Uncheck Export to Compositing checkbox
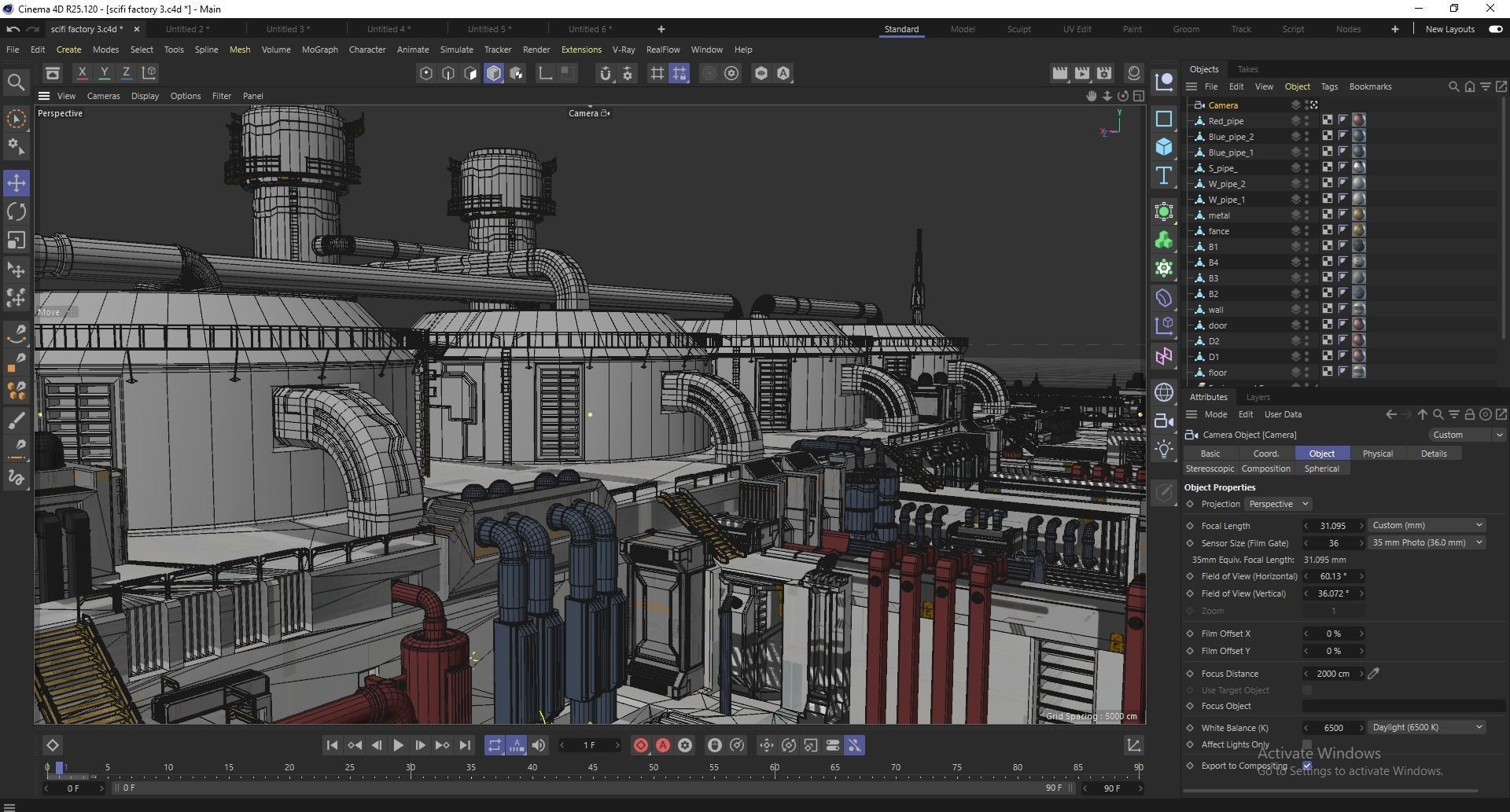This screenshot has height=812, width=1510. point(1307,766)
